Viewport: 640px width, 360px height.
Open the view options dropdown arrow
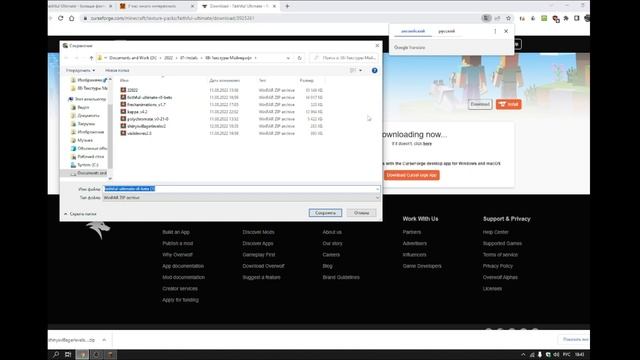(x=360, y=70)
